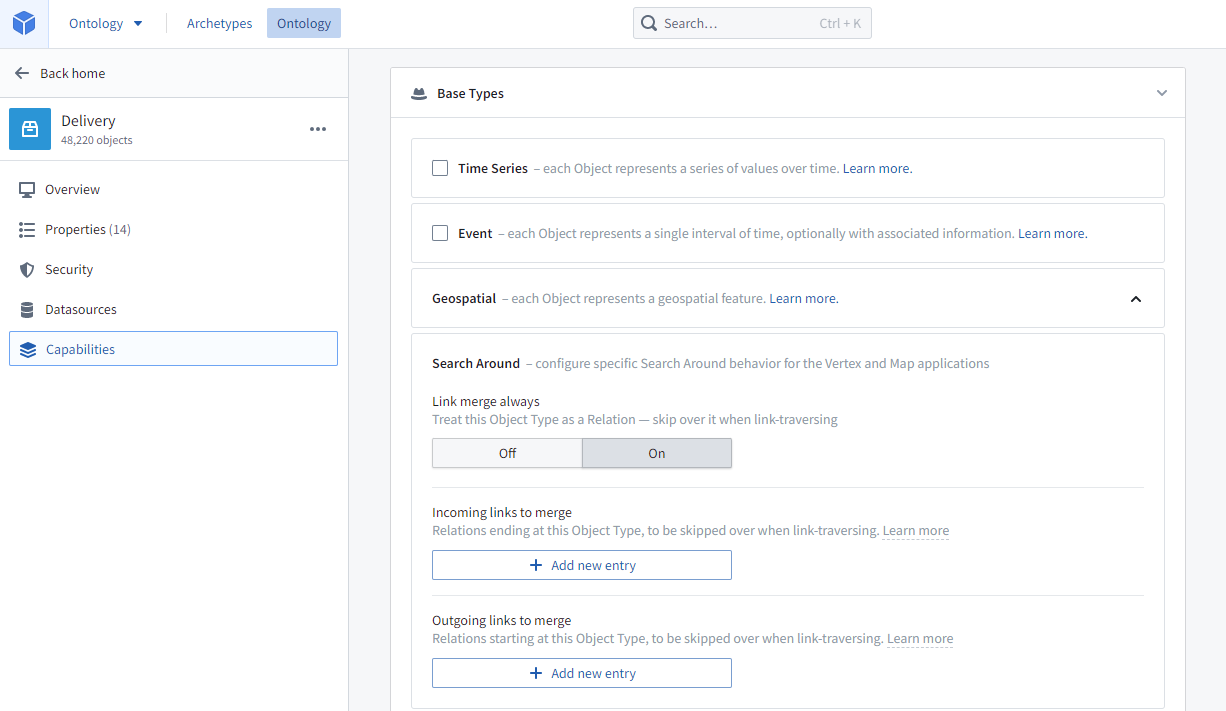Click the search magnifier icon

coord(649,23)
